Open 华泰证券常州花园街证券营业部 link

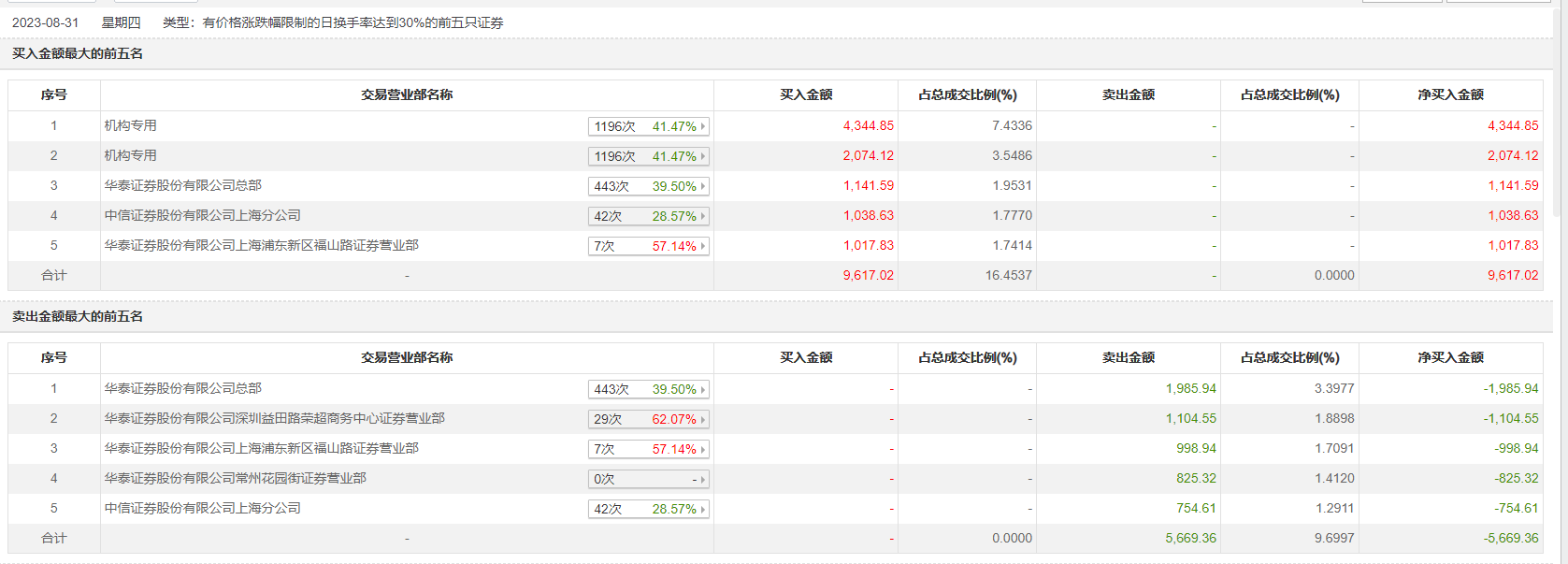[x=235, y=478]
